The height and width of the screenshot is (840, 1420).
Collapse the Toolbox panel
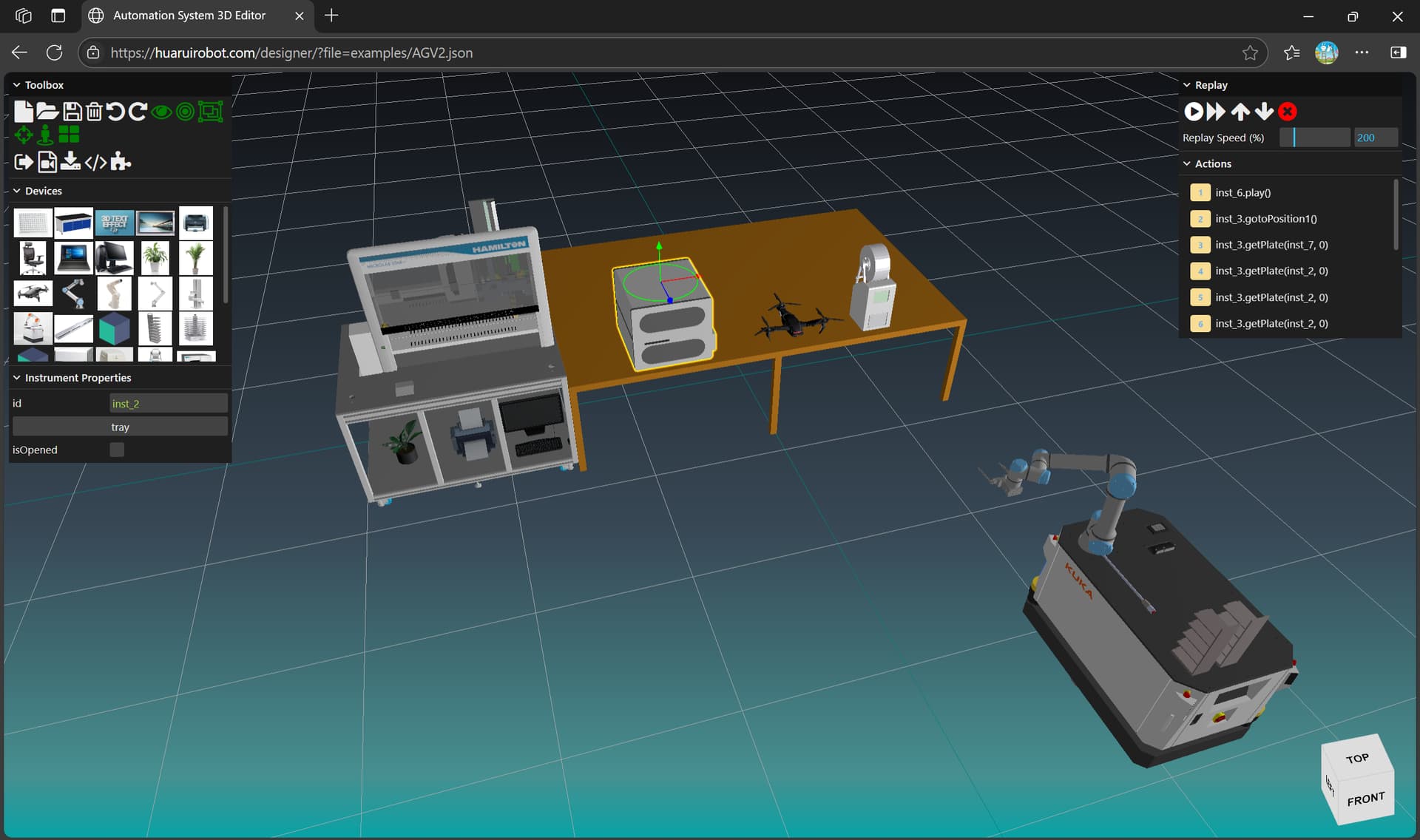point(16,85)
